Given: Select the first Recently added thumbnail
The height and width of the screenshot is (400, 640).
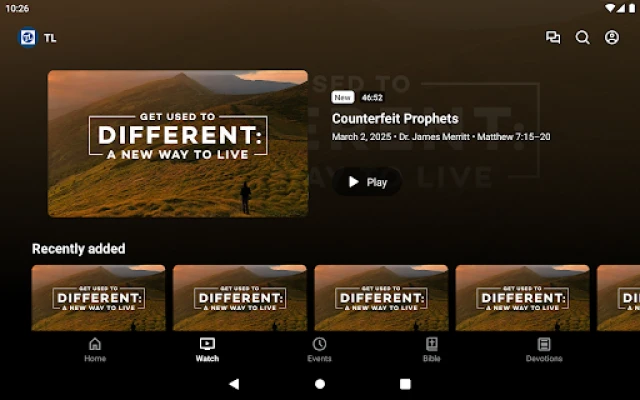Looking at the screenshot, I should 99,297.
